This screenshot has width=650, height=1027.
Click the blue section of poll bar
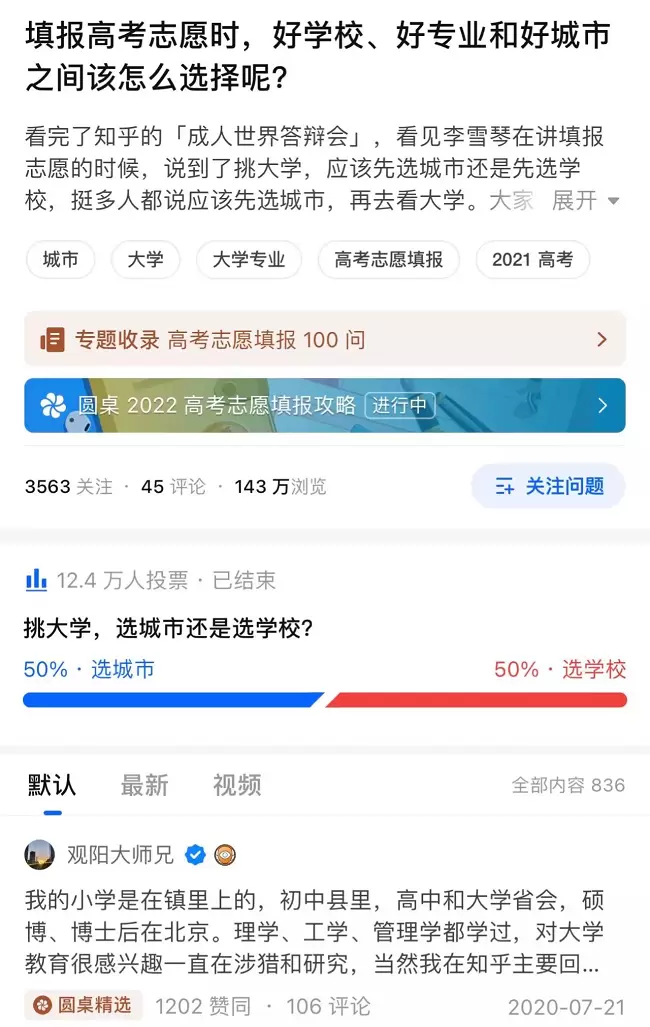[x=170, y=700]
